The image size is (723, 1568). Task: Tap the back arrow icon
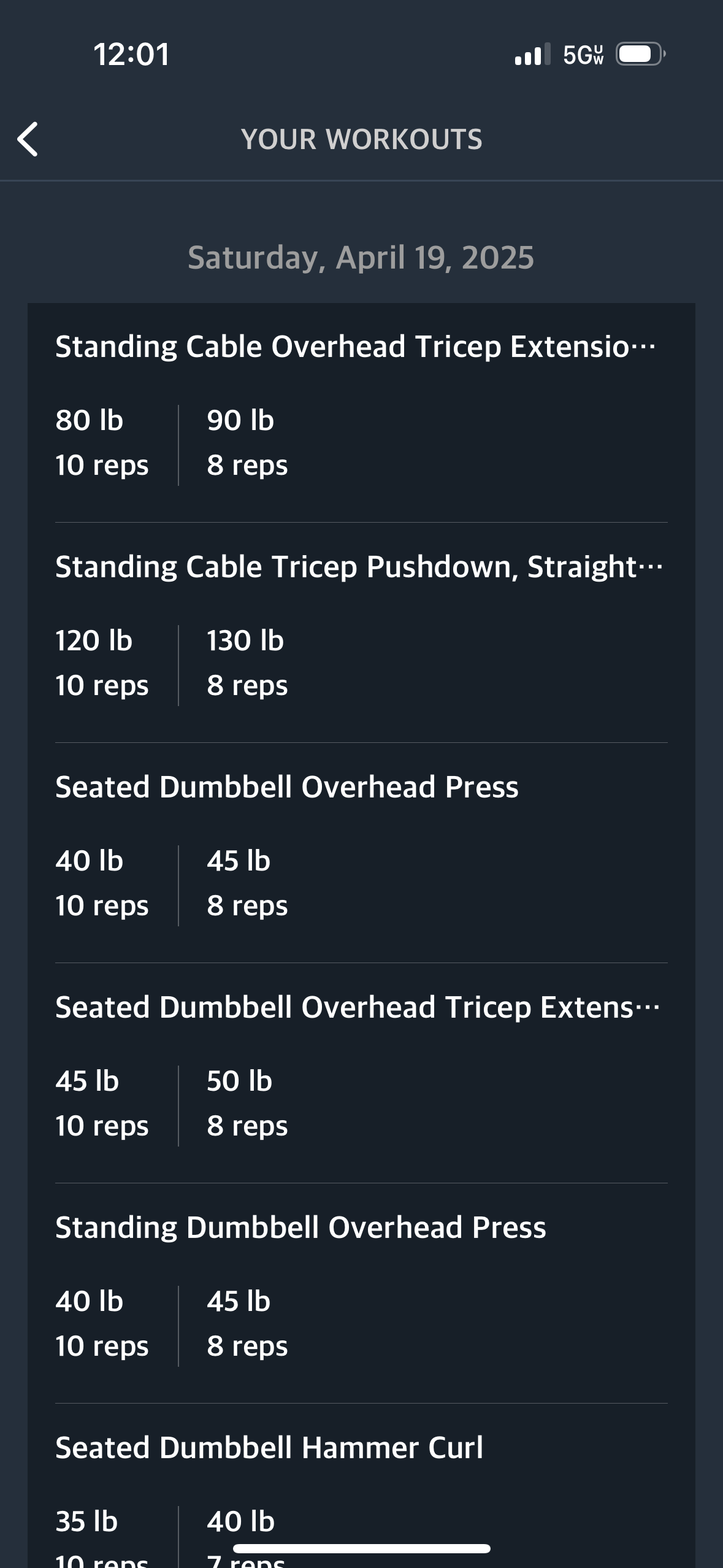click(28, 139)
